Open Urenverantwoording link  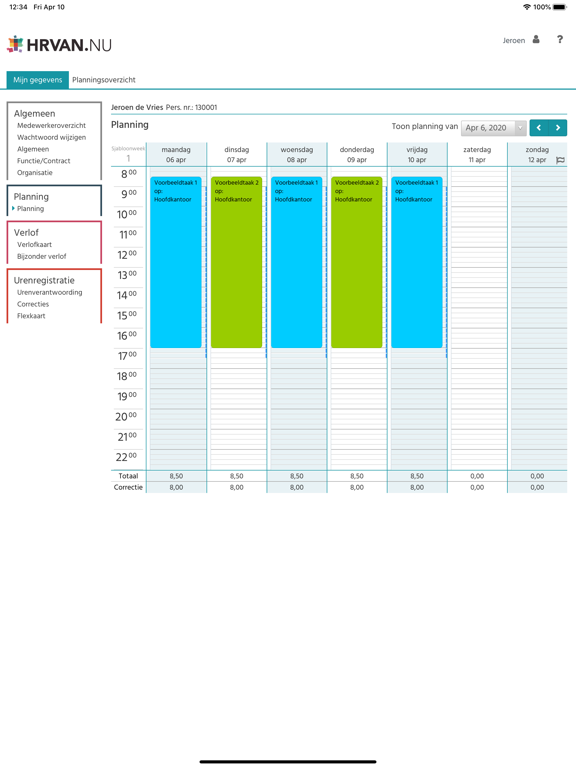[49, 292]
